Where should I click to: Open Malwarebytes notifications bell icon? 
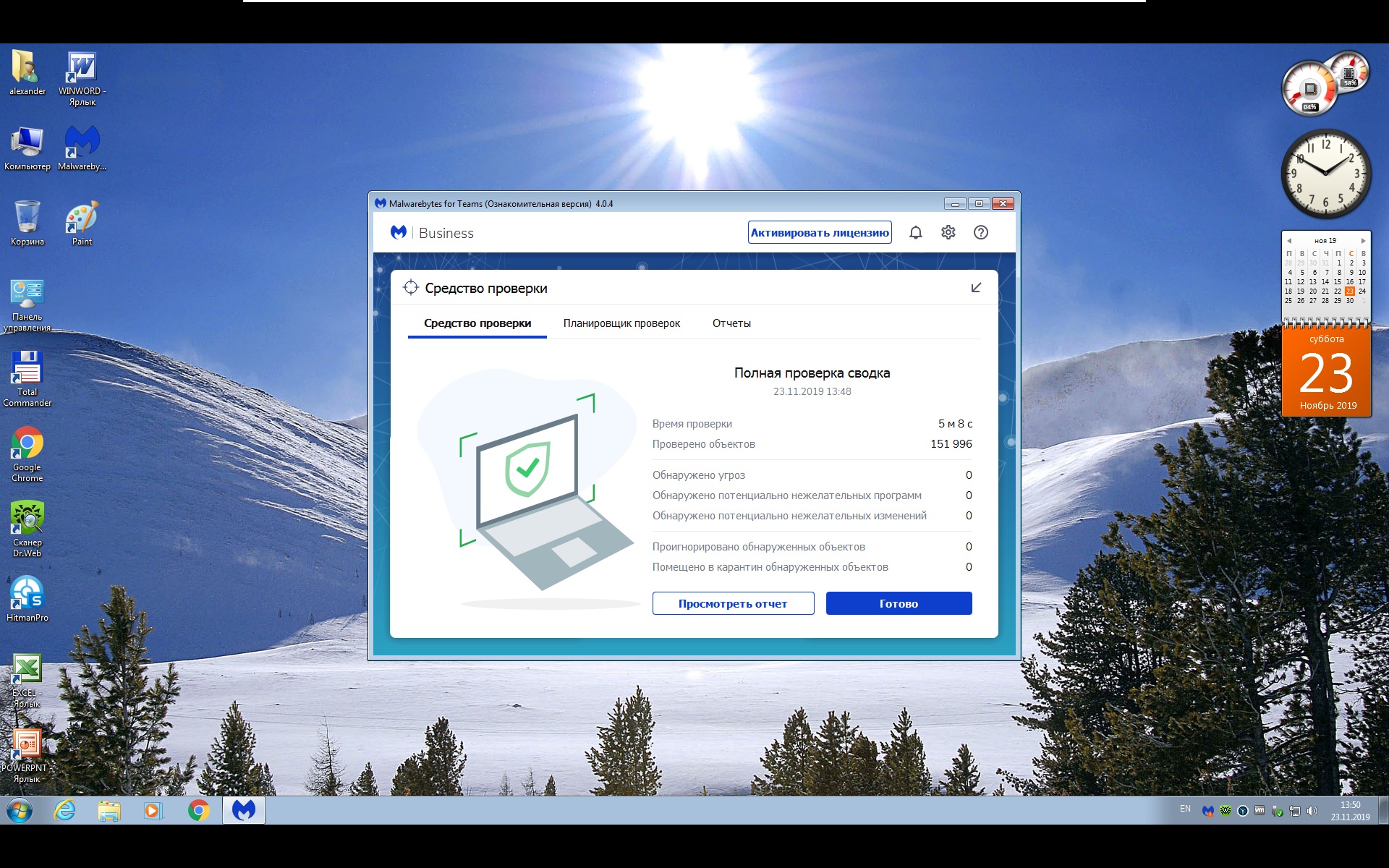(915, 232)
